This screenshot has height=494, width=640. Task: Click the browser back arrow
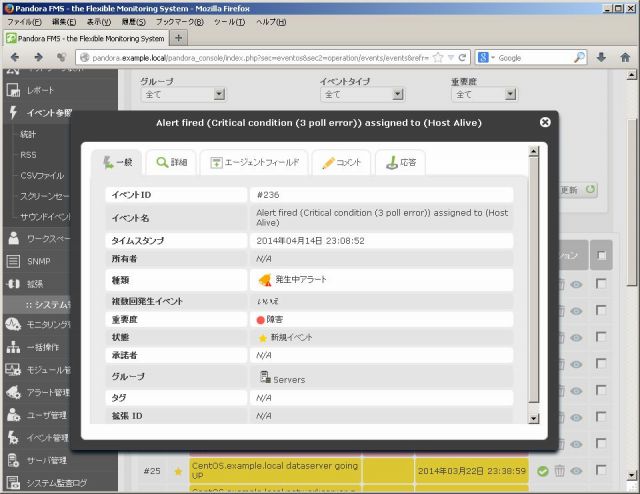coord(15,57)
